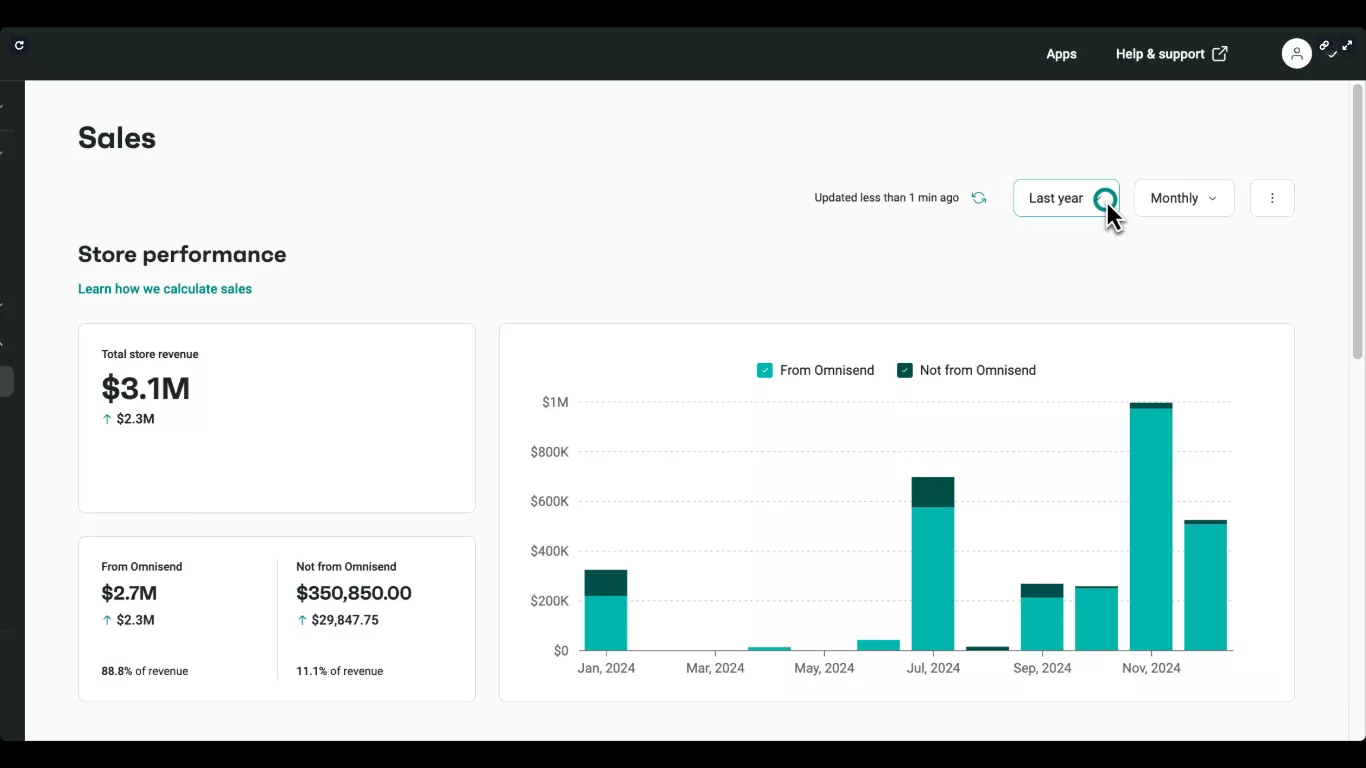Open the Last year date range dropdown
Screen dimensions: 1366x768
coord(1062,198)
